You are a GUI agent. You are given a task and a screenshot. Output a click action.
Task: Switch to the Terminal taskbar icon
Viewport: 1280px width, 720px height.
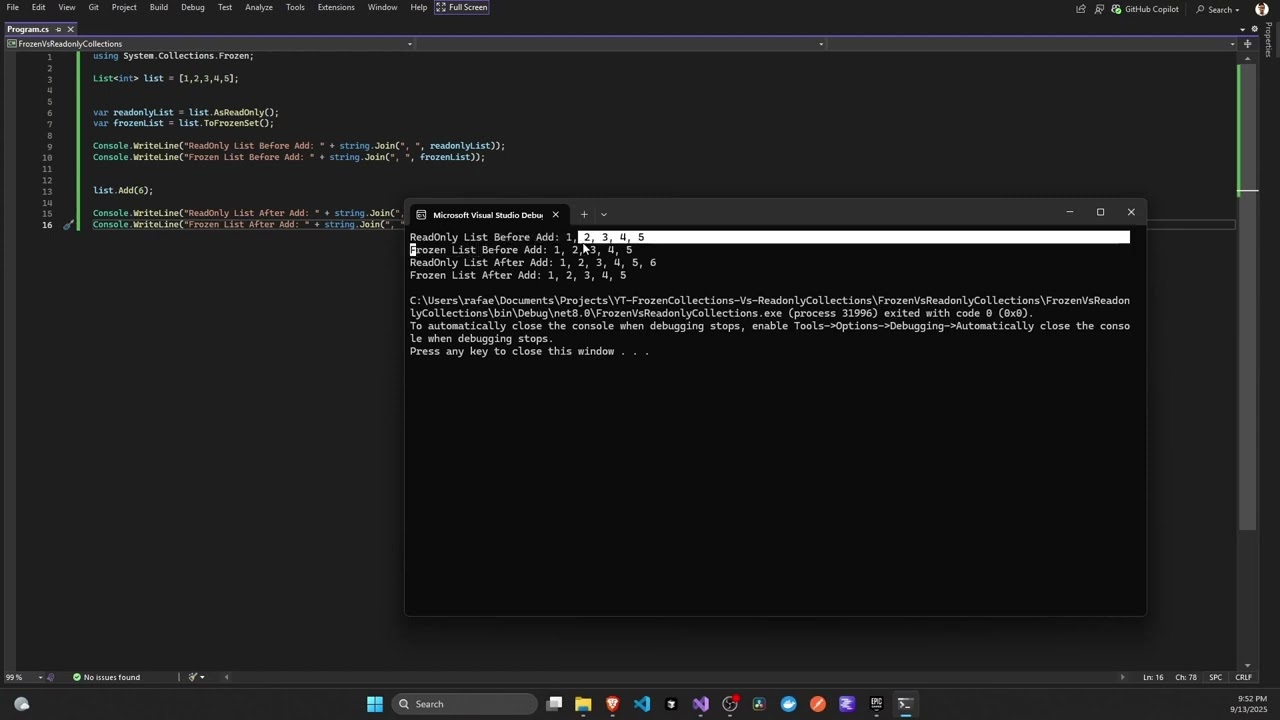[905, 704]
